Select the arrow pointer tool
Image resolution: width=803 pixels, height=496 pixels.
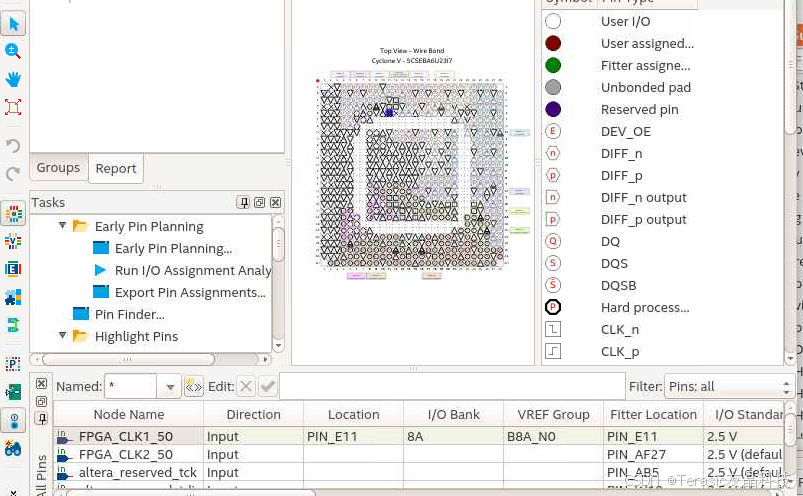[13, 24]
